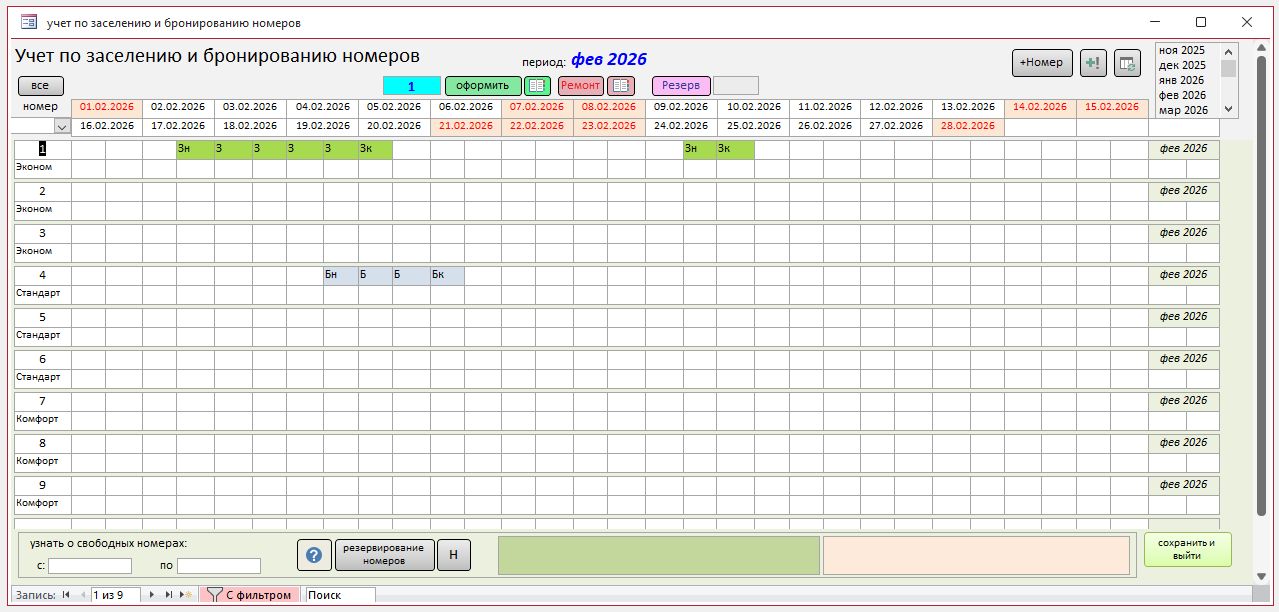Click the 'Поиск' search field
1279x612 pixels.
tap(340, 595)
